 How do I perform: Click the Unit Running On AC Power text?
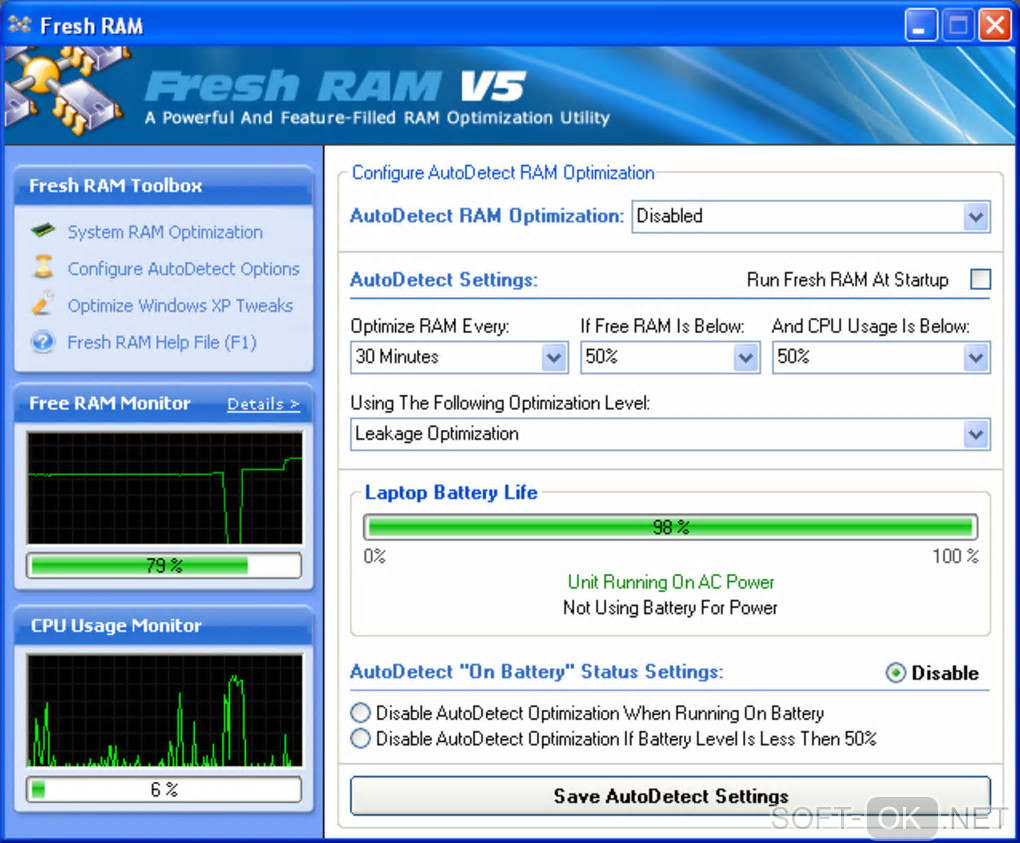(671, 582)
